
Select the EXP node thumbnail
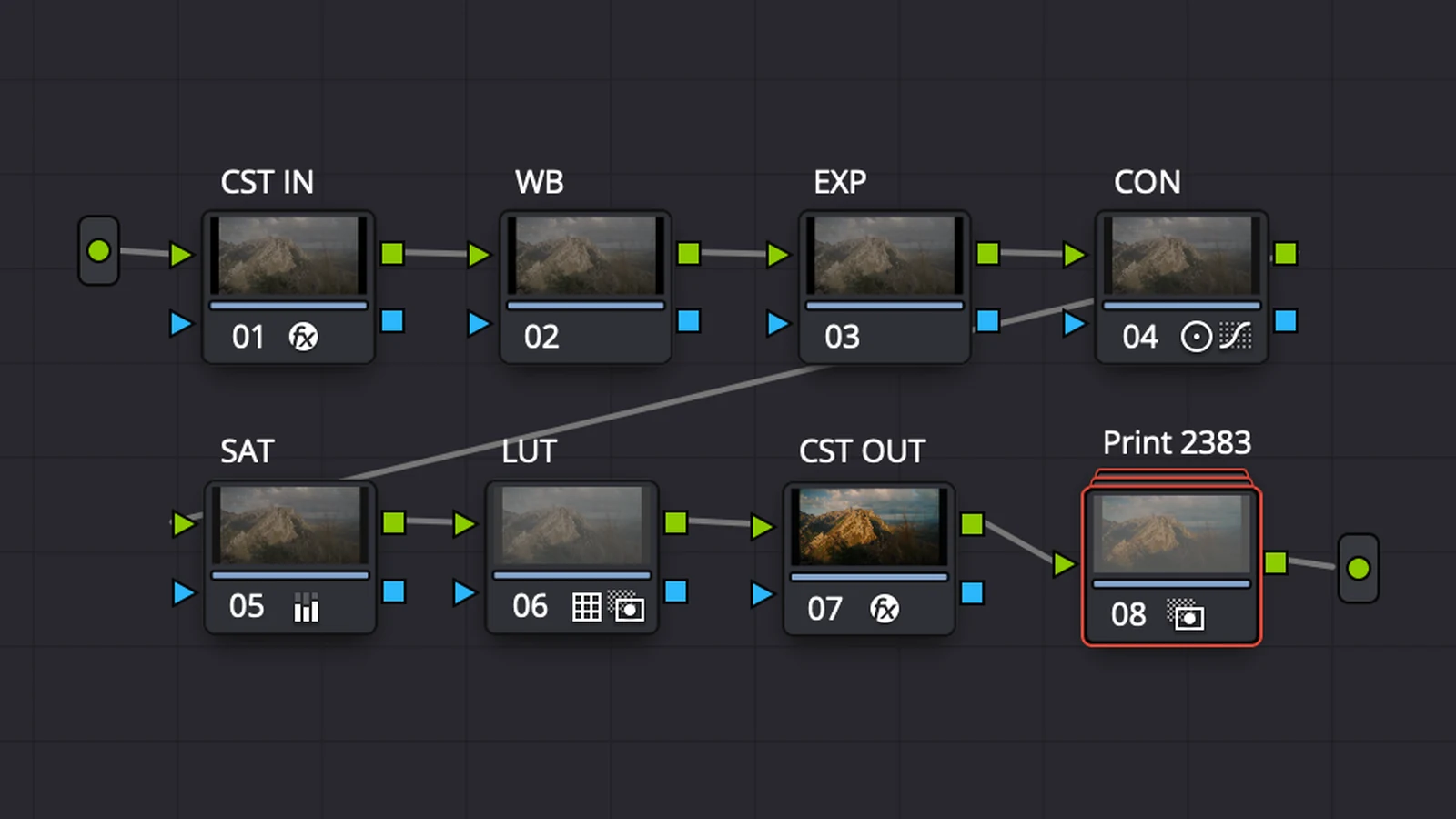885,255
